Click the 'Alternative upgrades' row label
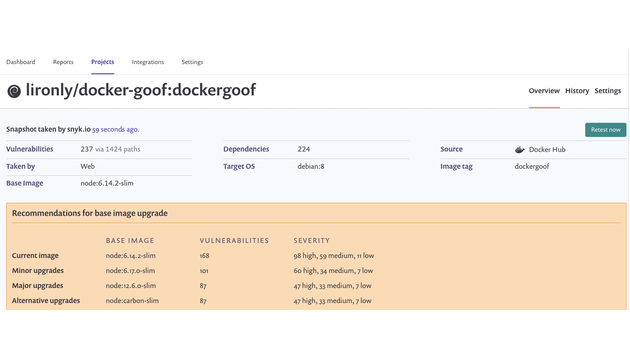Image resolution: width=630 pixels, height=360 pixels. [x=46, y=301]
